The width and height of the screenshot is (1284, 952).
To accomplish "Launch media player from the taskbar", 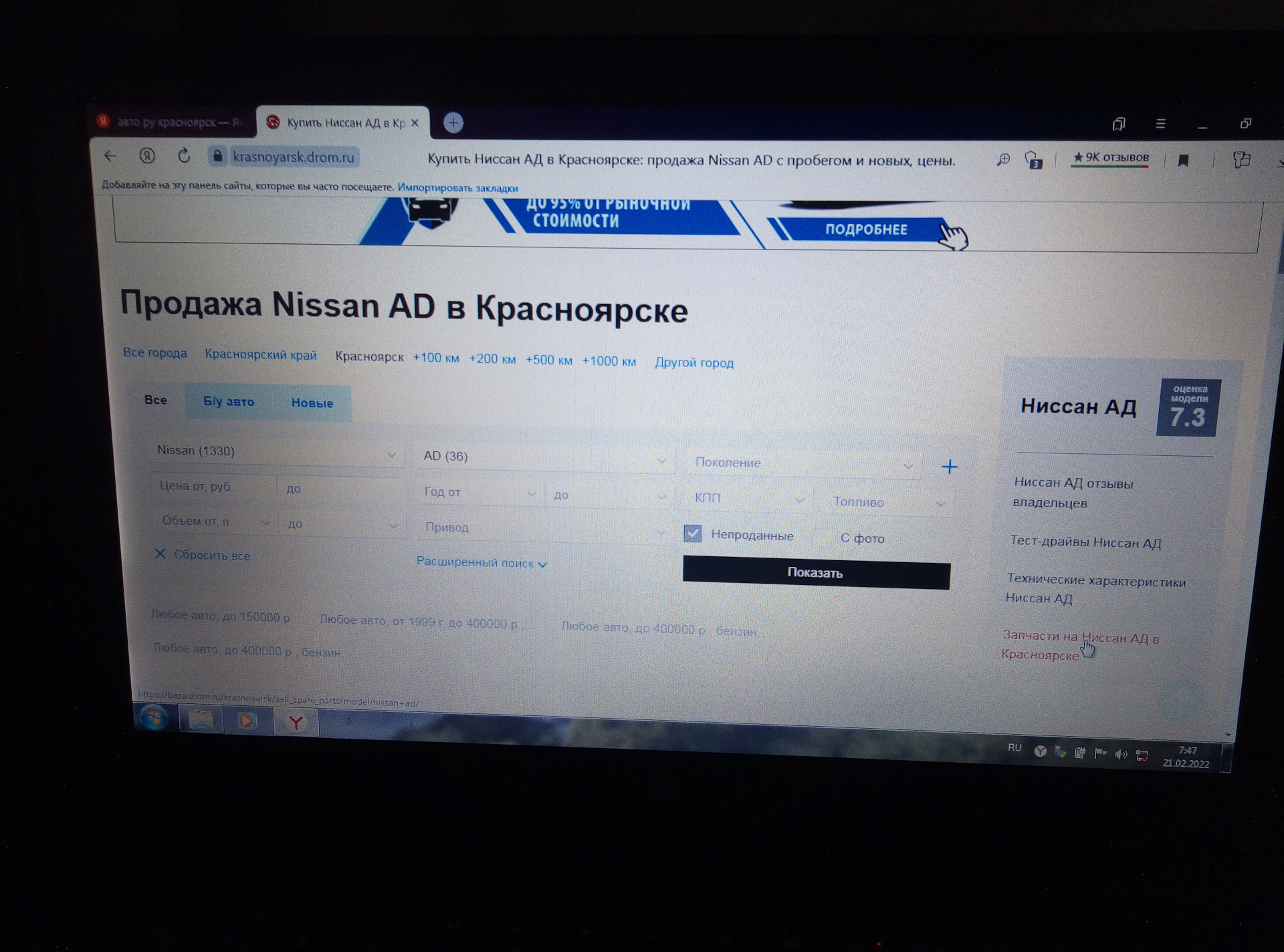I will click(x=247, y=721).
